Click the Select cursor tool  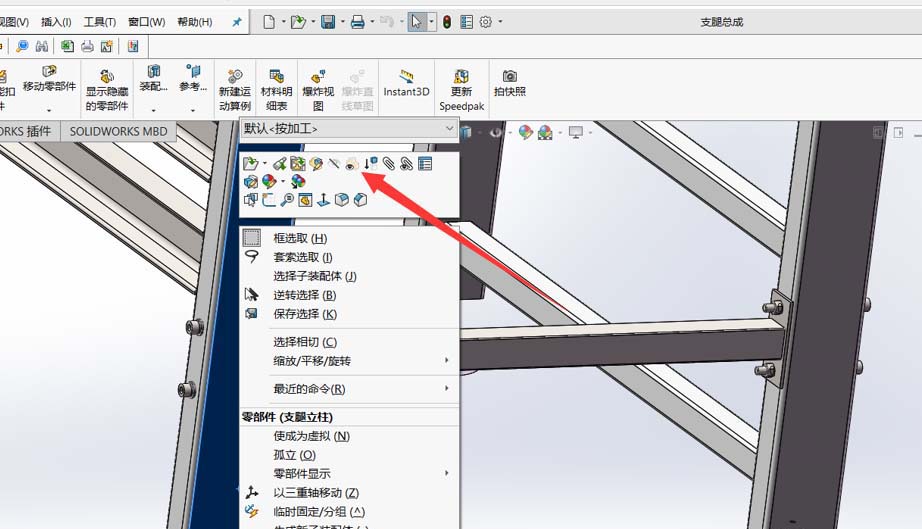coord(416,22)
